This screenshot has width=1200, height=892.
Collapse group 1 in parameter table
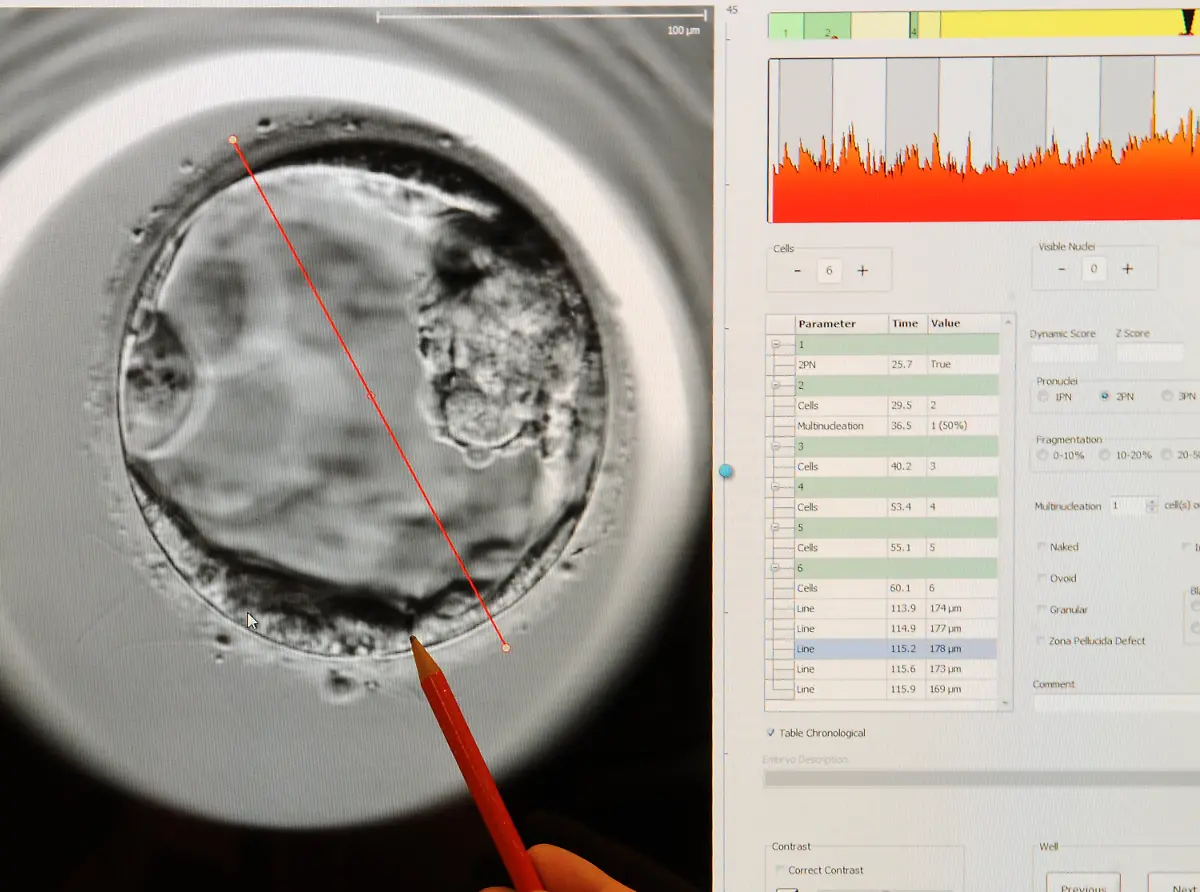point(776,345)
